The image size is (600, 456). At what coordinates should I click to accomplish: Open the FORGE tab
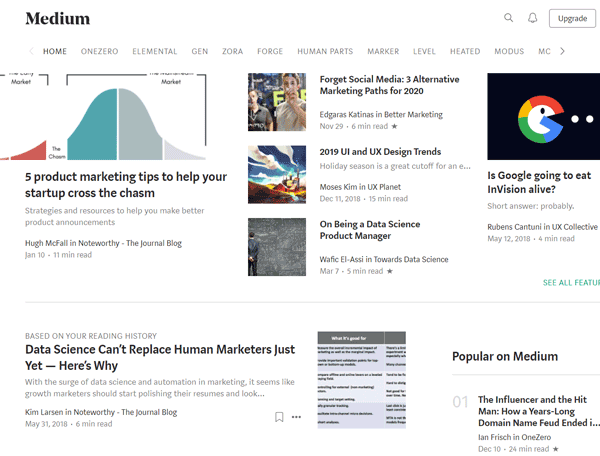pyautogui.click(x=270, y=51)
